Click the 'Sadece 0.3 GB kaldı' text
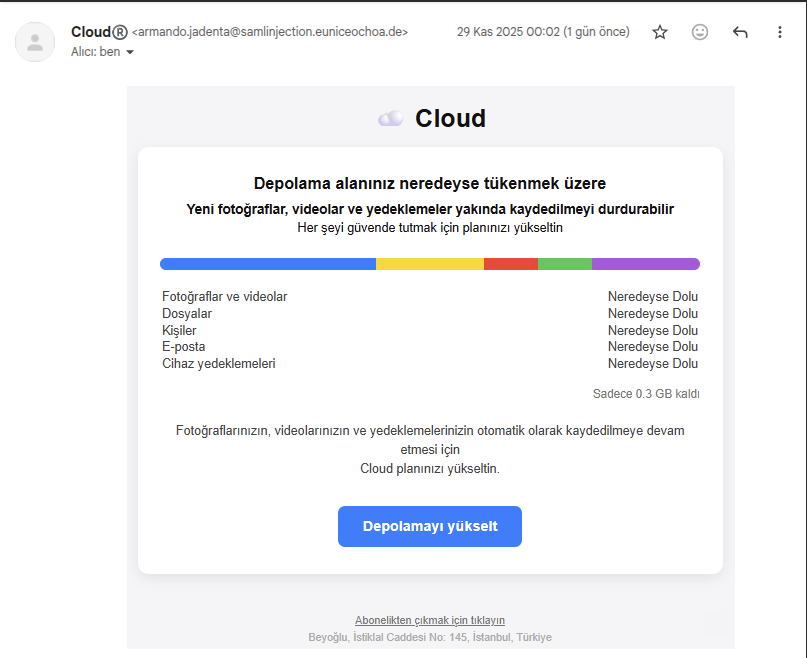 646,394
